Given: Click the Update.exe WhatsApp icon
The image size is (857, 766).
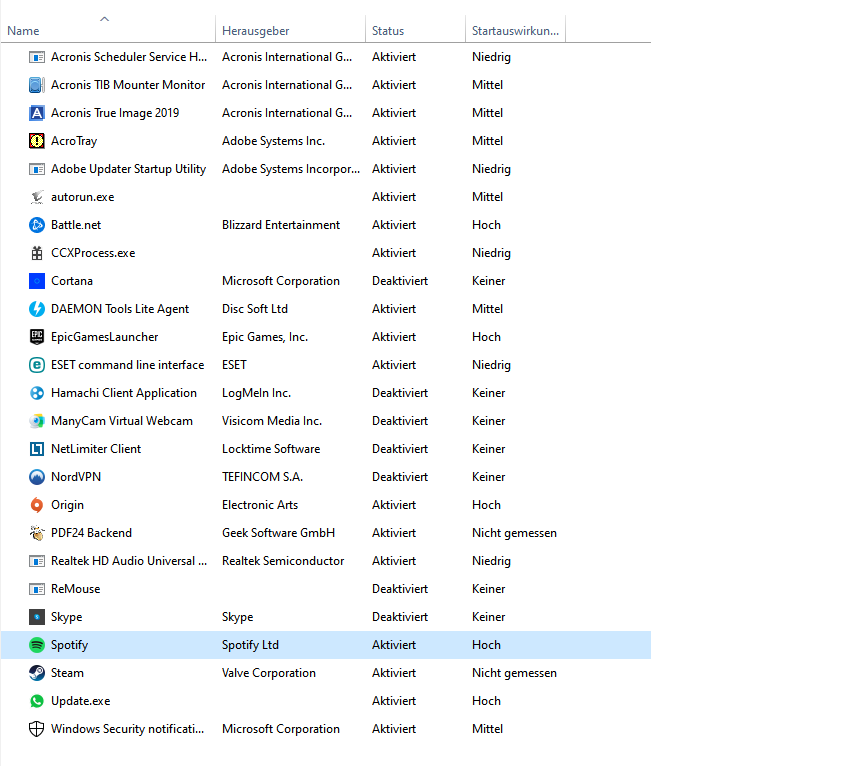Looking at the screenshot, I should coord(37,701).
